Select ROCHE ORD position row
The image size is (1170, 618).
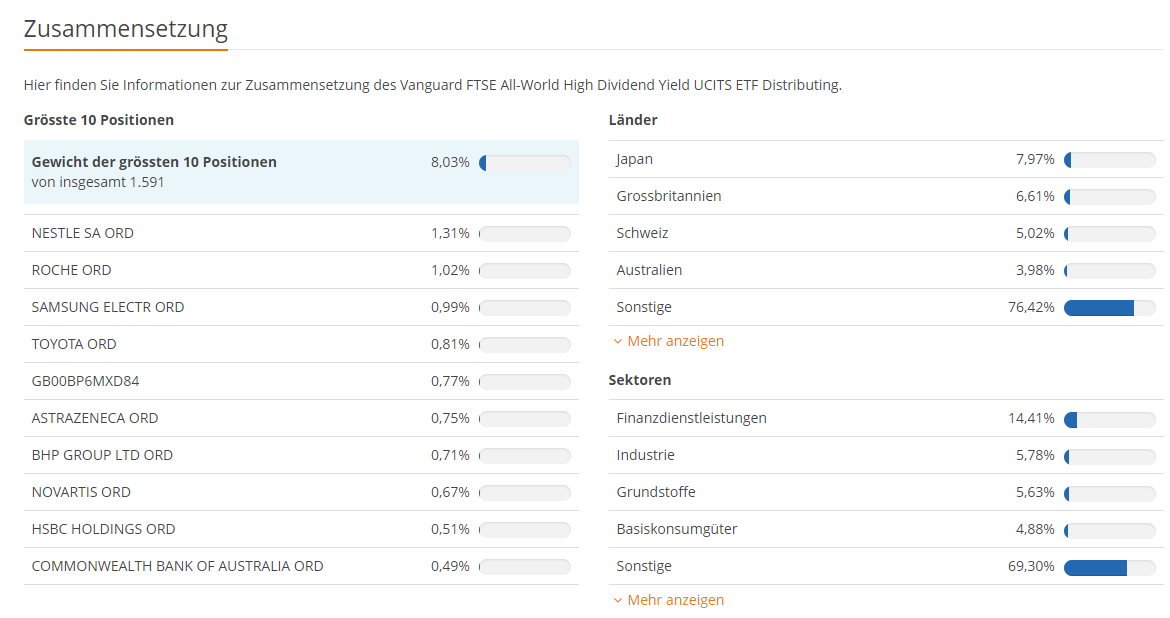click(301, 270)
